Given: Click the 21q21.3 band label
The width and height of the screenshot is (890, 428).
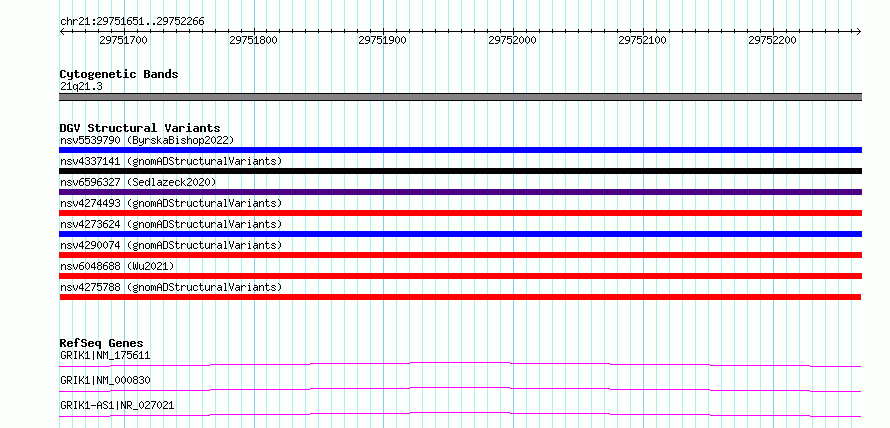Looking at the screenshot, I should pyautogui.click(x=81, y=87).
